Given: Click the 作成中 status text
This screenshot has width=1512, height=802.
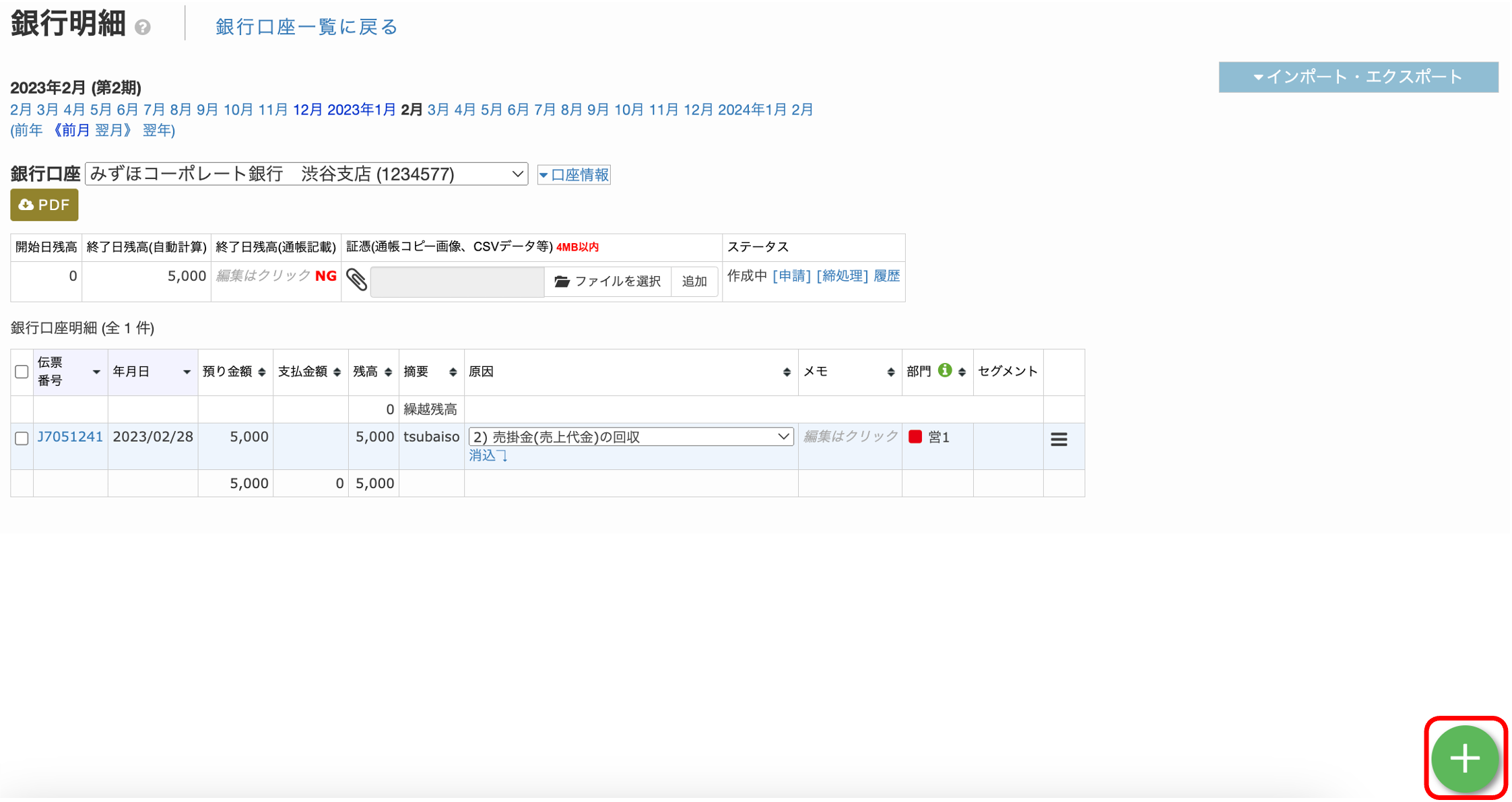Looking at the screenshot, I should [x=747, y=276].
